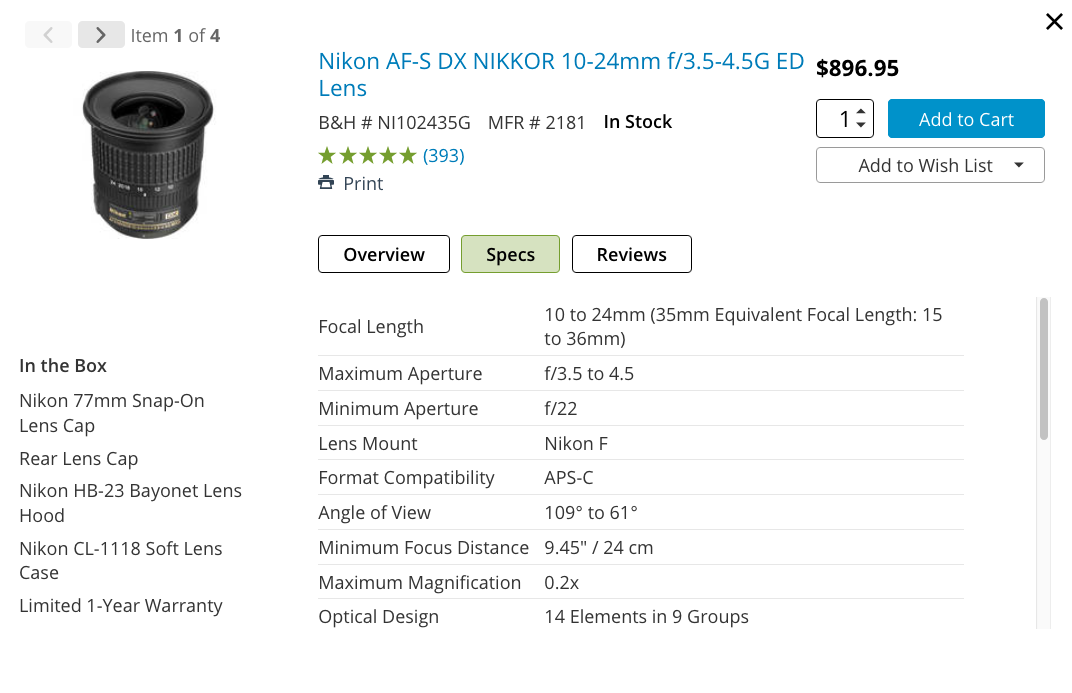Click the specs list vertical scrollbar
Viewport: 1072px width, 693px height.
pos(1043,370)
